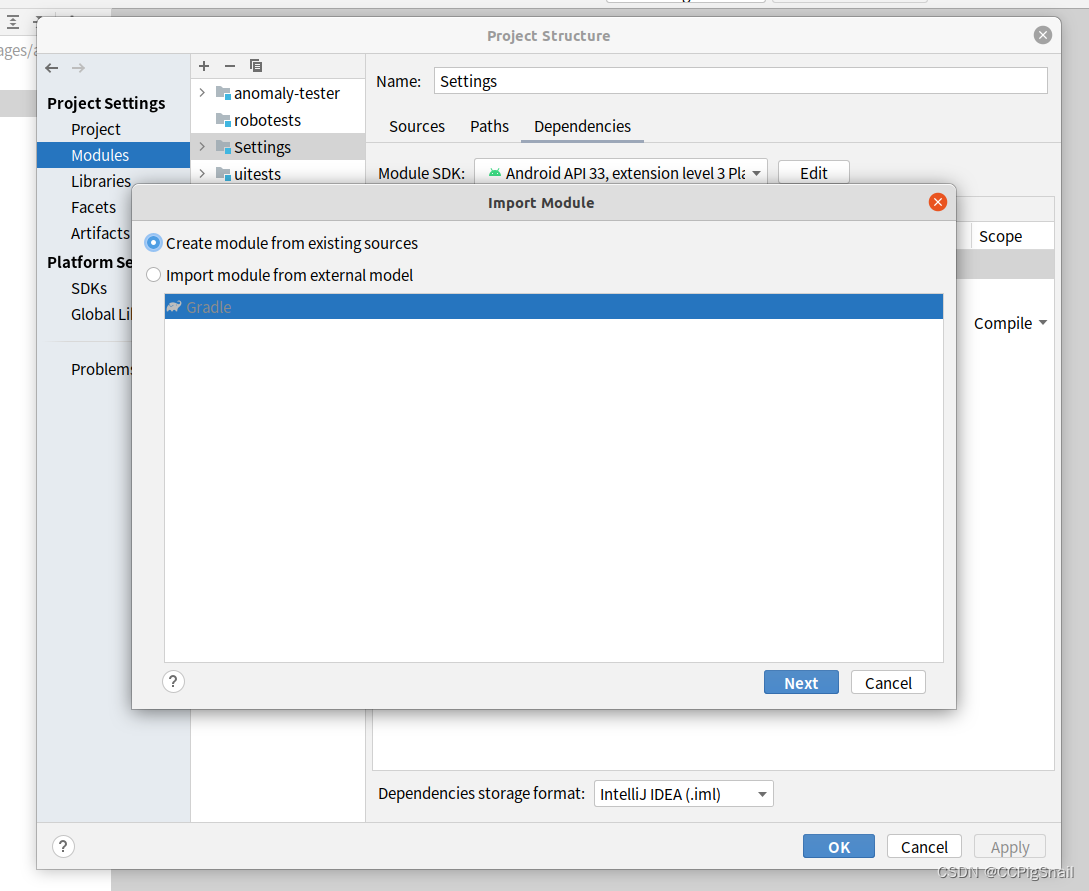The height and width of the screenshot is (891, 1089).
Task: Open SDKs under Platform Settings
Action: coord(89,288)
